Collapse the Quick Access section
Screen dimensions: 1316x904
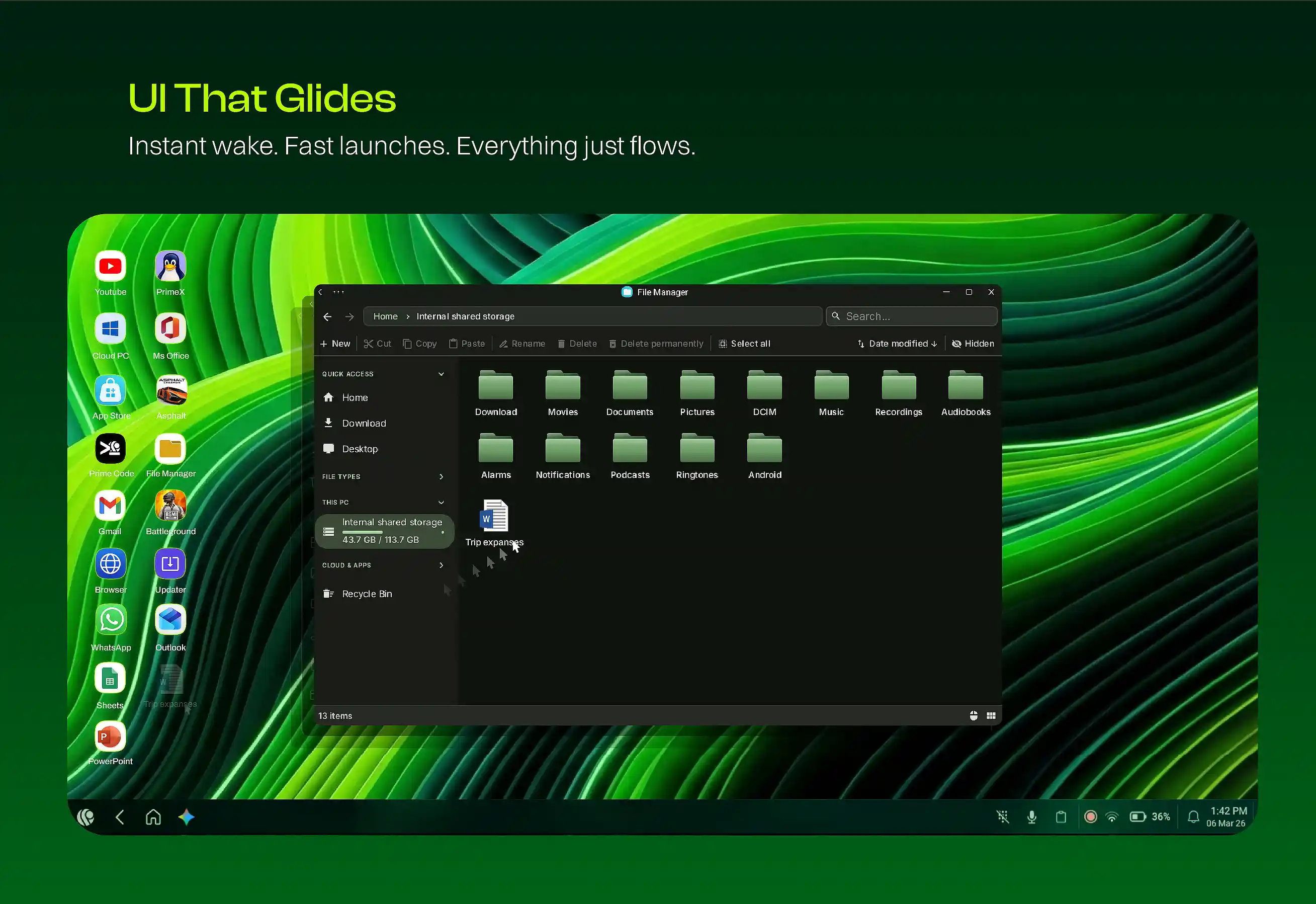coord(441,374)
